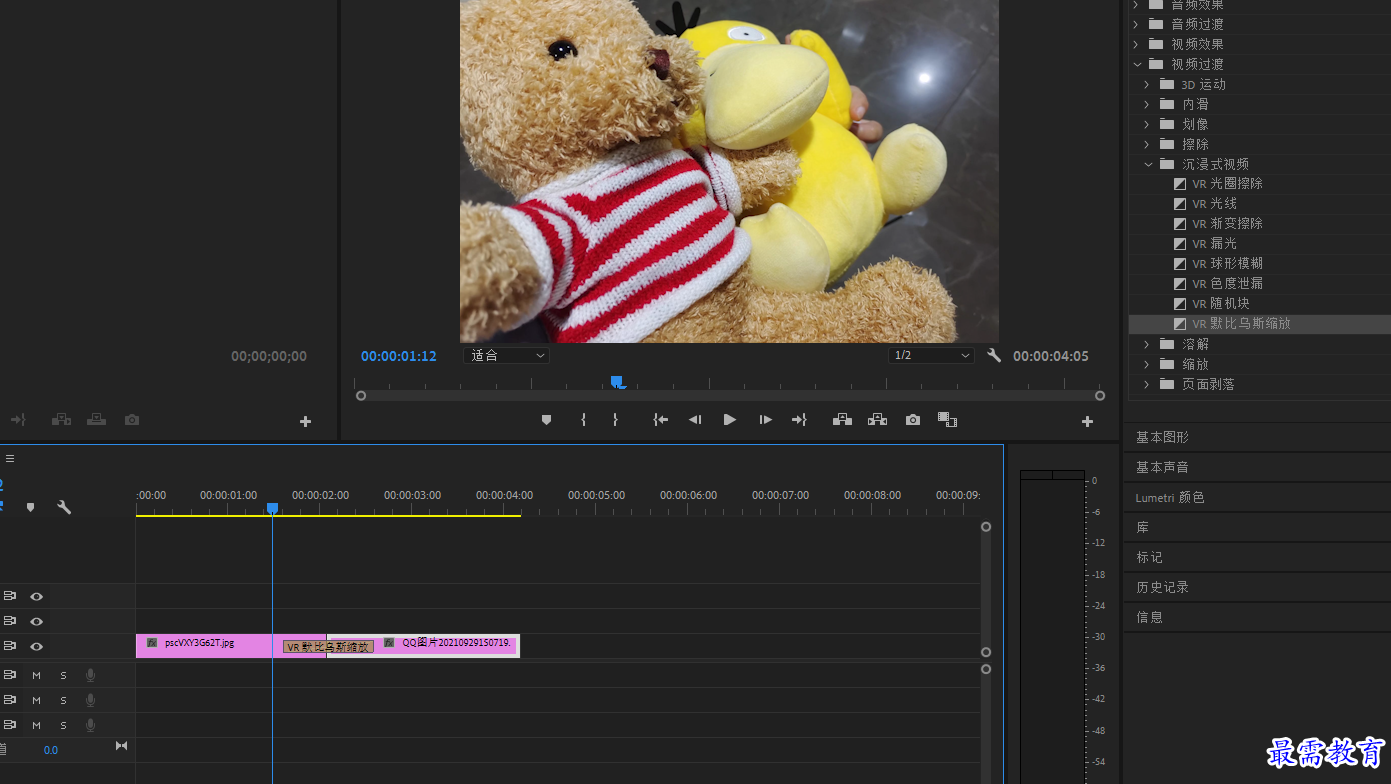This screenshot has width=1391, height=784.
Task: Click source monitor Mark Out icon
Action: point(18,420)
